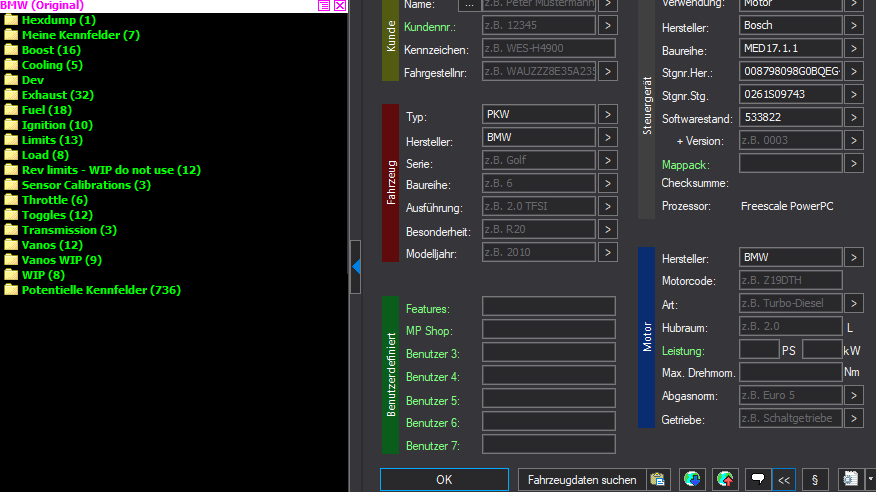The height and width of the screenshot is (492, 876).
Task: Open the Typ PKW selection arrow
Action: coord(607,115)
